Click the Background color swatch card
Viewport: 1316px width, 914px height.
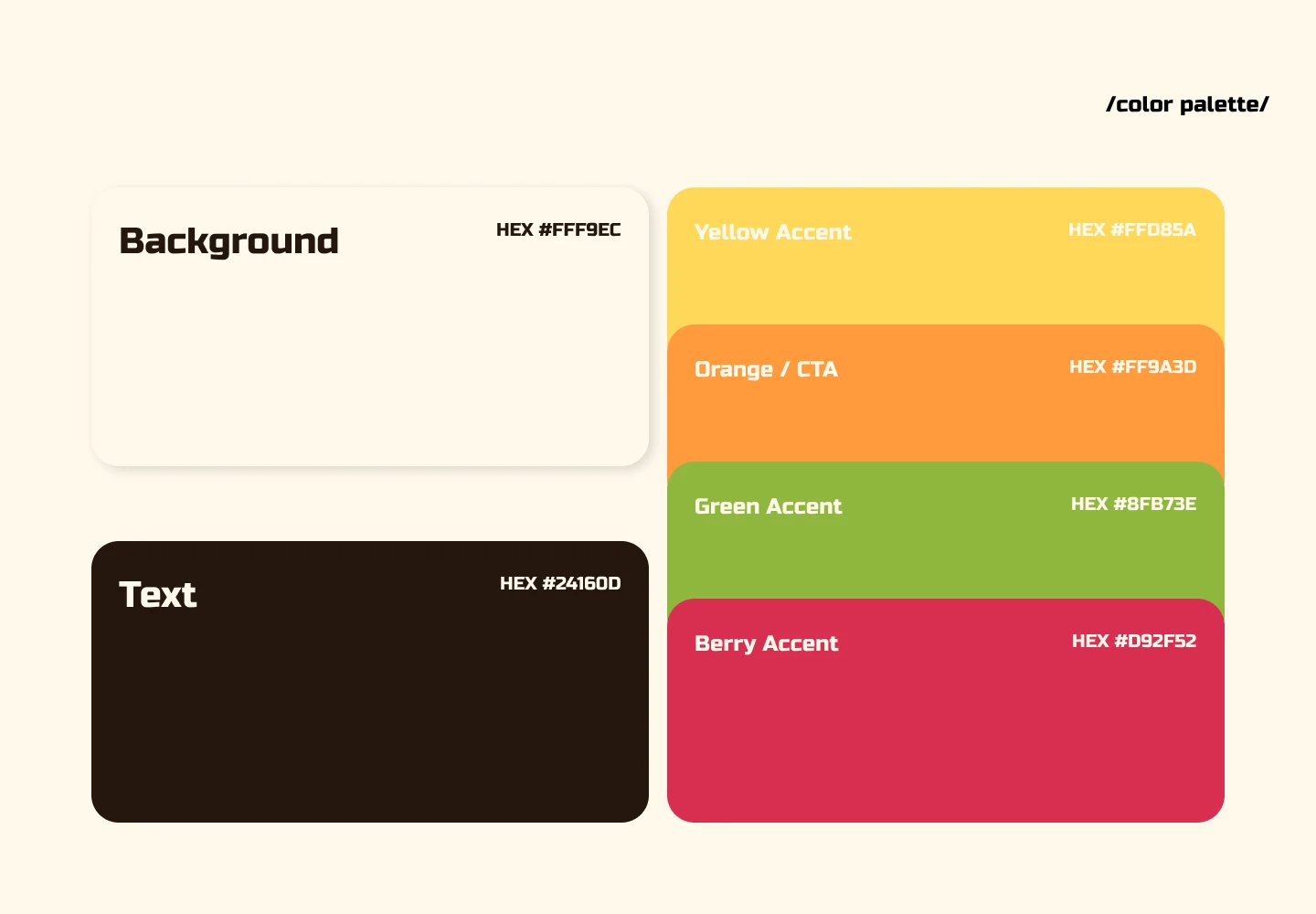[x=370, y=326]
